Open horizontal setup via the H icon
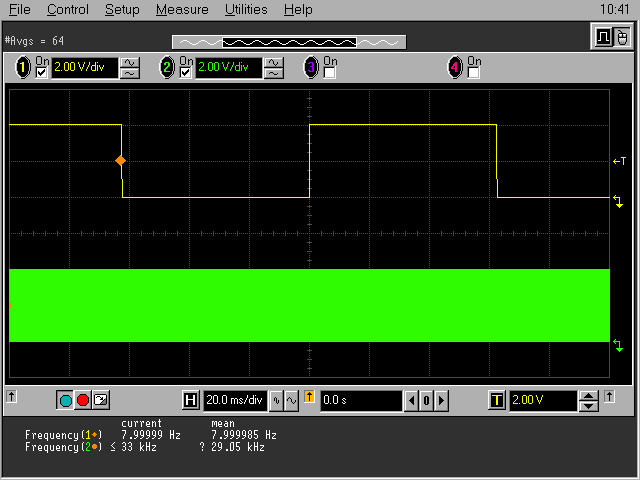Screen dimensions: 640x480 tap(191, 400)
